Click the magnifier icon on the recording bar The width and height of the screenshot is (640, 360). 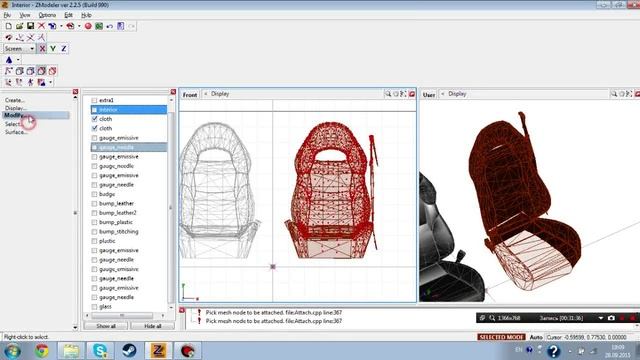(492, 318)
